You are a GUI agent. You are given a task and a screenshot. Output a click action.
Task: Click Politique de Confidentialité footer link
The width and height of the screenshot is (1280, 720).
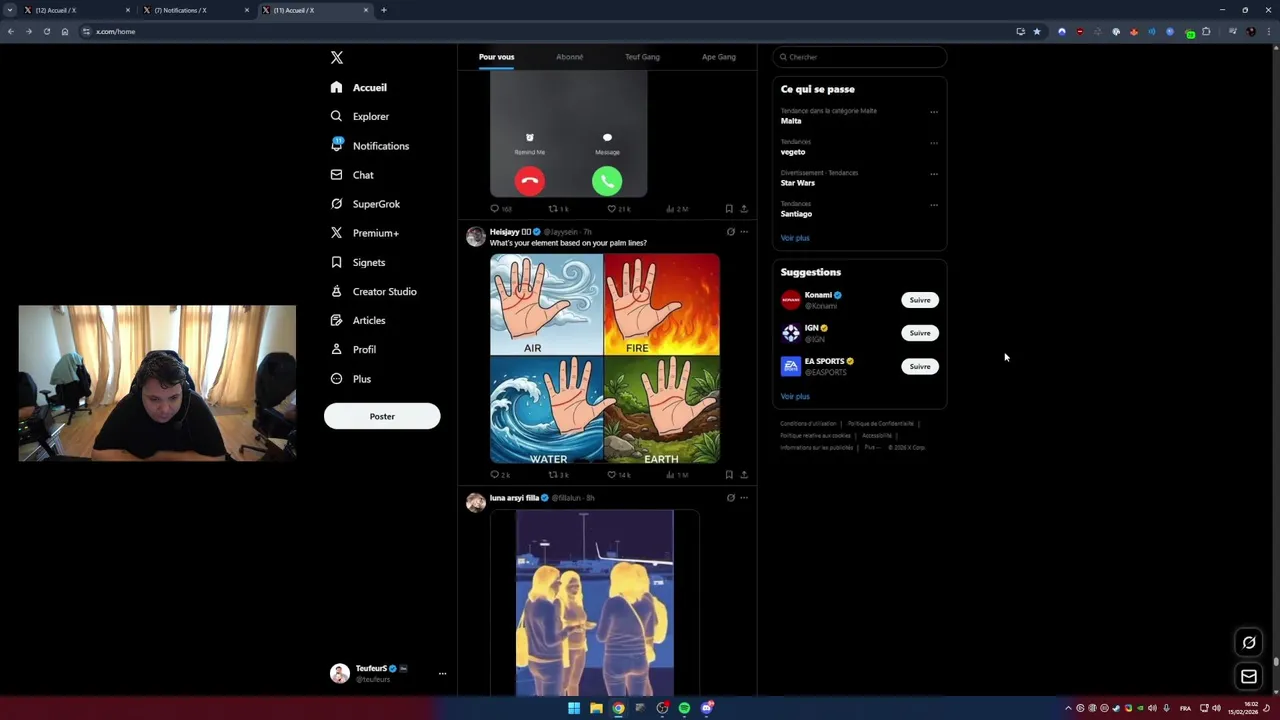click(x=881, y=424)
